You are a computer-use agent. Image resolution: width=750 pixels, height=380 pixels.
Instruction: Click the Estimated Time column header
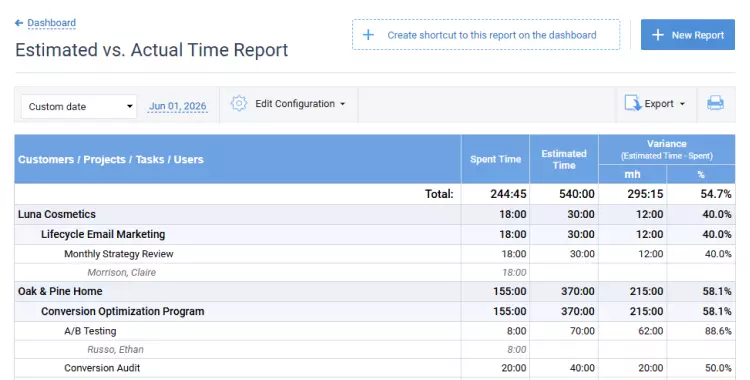(564, 159)
